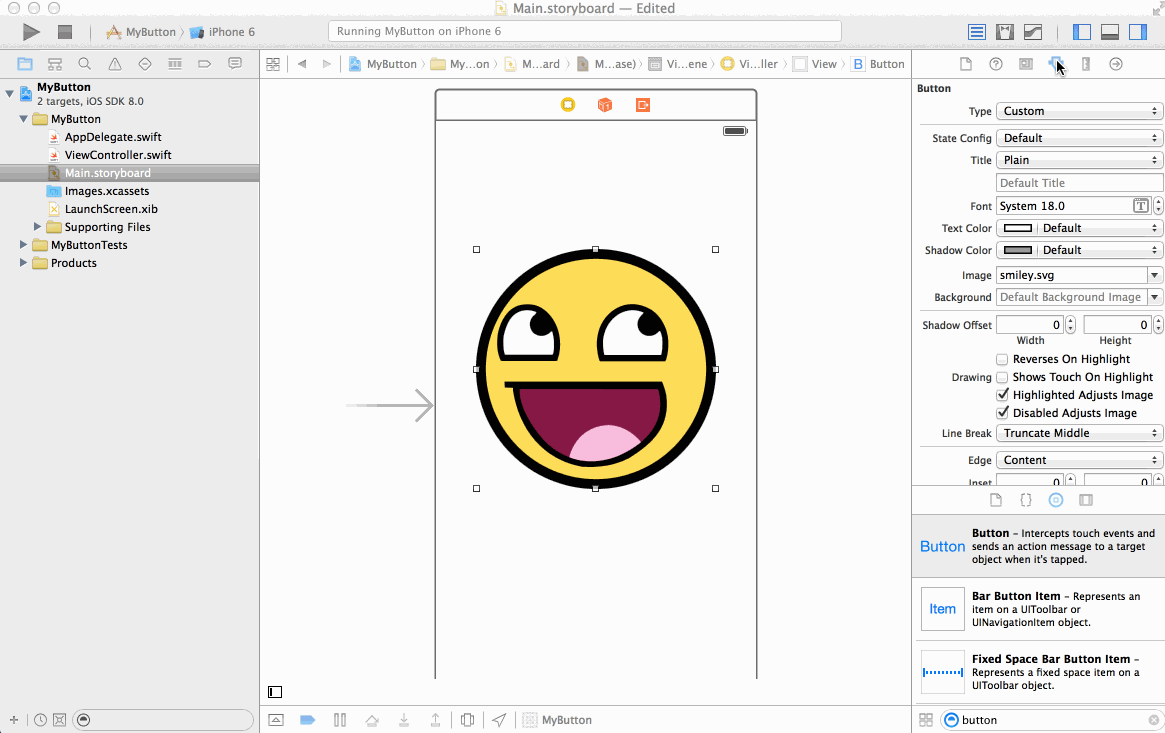This screenshot has width=1165, height=733.
Task: Click the Button breadcrumb in jump bar
Action: (x=878, y=64)
